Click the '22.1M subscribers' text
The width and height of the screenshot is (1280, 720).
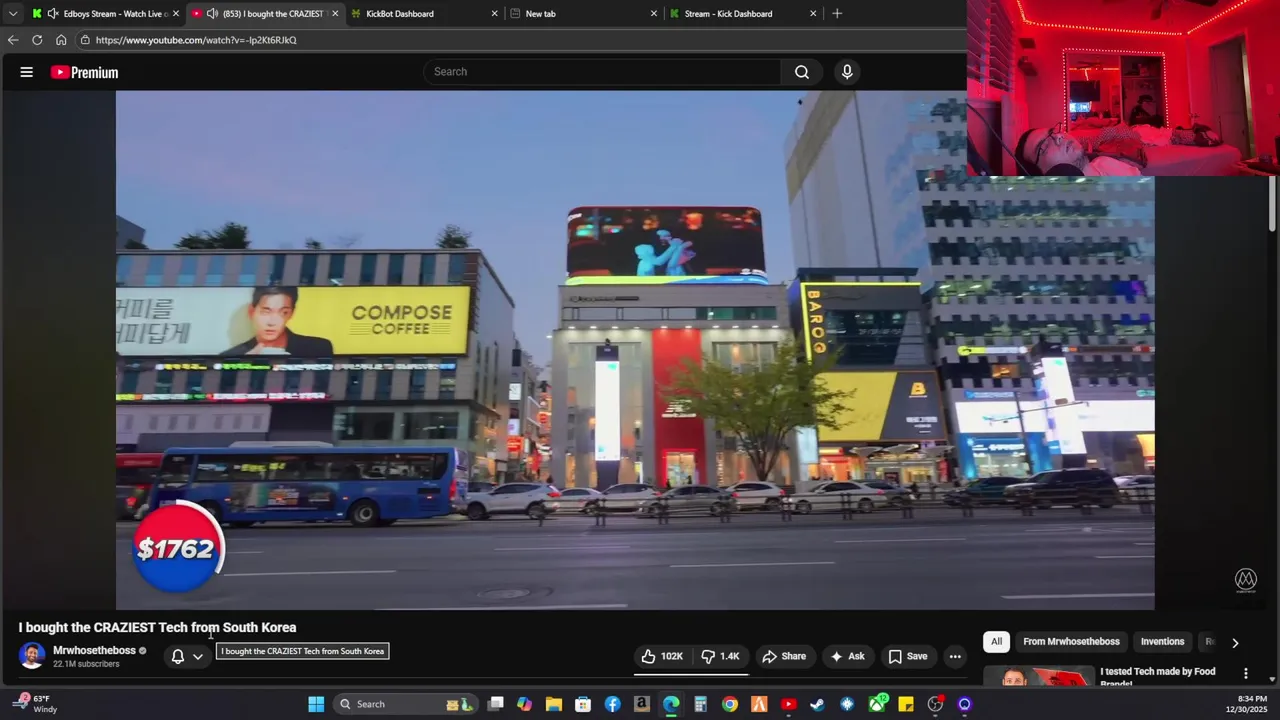click(x=86, y=664)
